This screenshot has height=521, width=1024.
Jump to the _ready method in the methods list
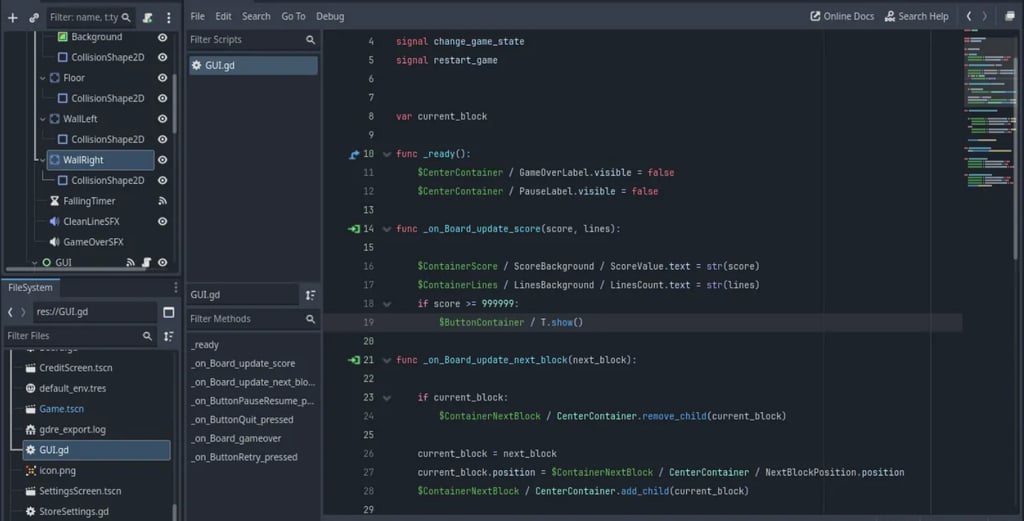click(205, 345)
